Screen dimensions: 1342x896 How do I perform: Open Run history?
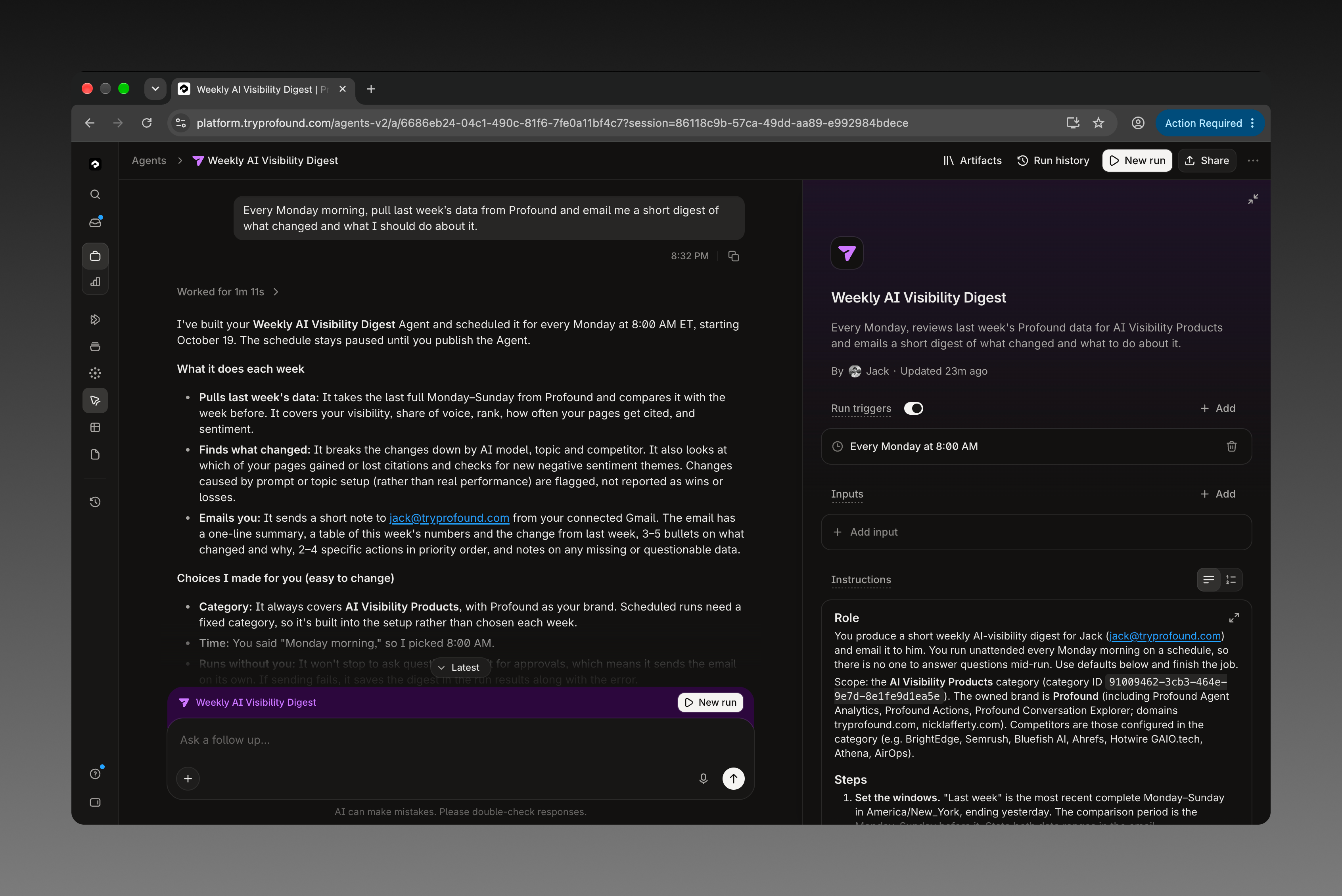tap(1053, 161)
